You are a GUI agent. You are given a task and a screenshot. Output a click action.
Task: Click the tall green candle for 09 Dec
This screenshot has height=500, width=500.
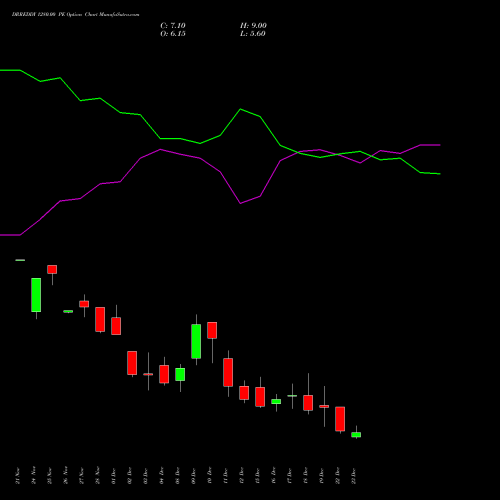pyautogui.click(x=196, y=341)
